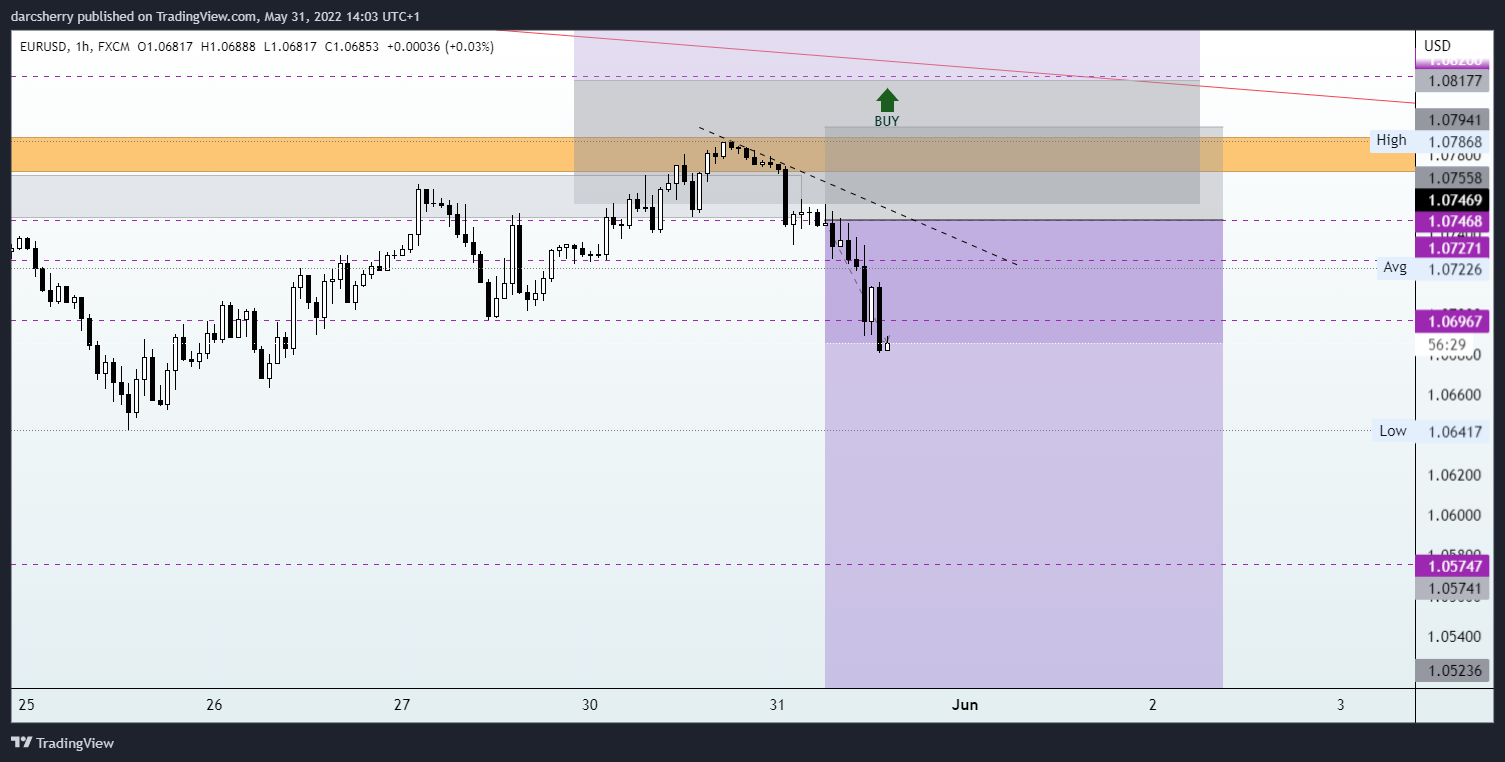1505x762 pixels.
Task: Select the gray 1.05236 price label
Action: pyautogui.click(x=1455, y=670)
